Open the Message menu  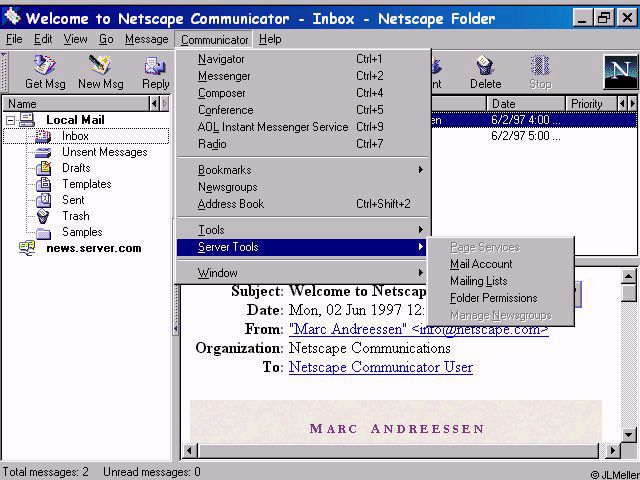point(147,39)
